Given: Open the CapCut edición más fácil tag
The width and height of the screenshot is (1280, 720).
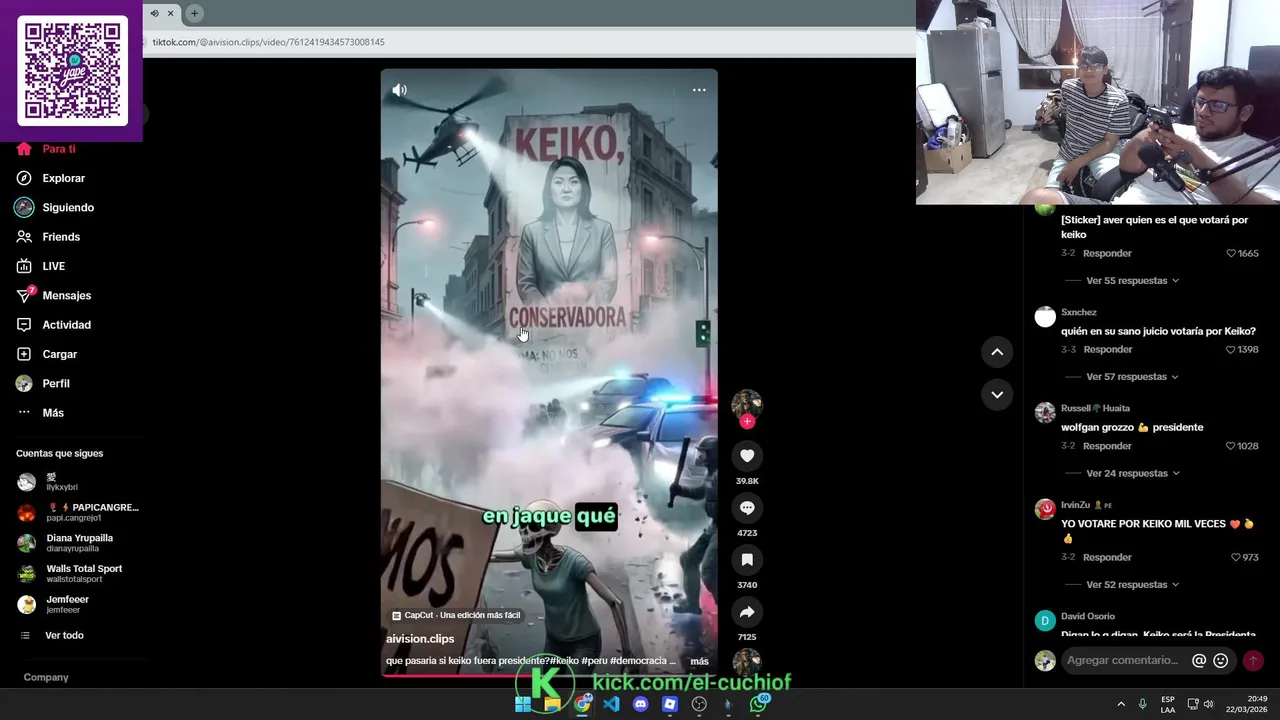Looking at the screenshot, I should [x=456, y=615].
